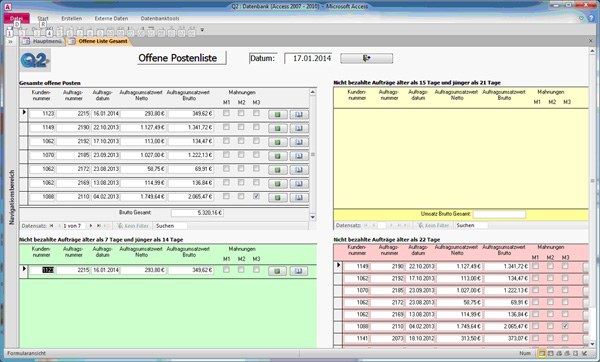Toggle M1 checkbox for order 2215 in Gesamte offene Posten
This screenshot has height=362, width=600.
227,113
